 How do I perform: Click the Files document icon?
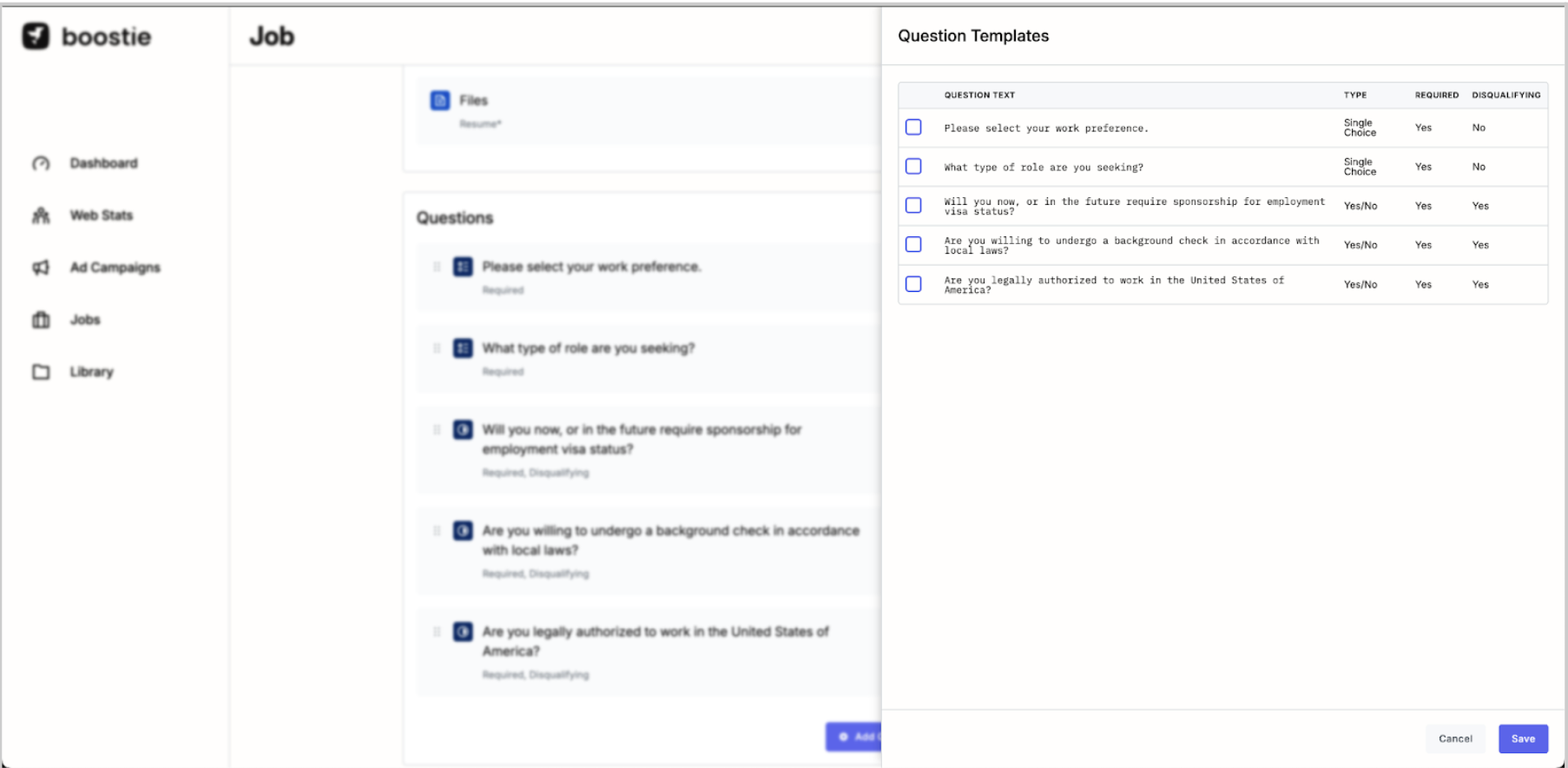click(440, 101)
